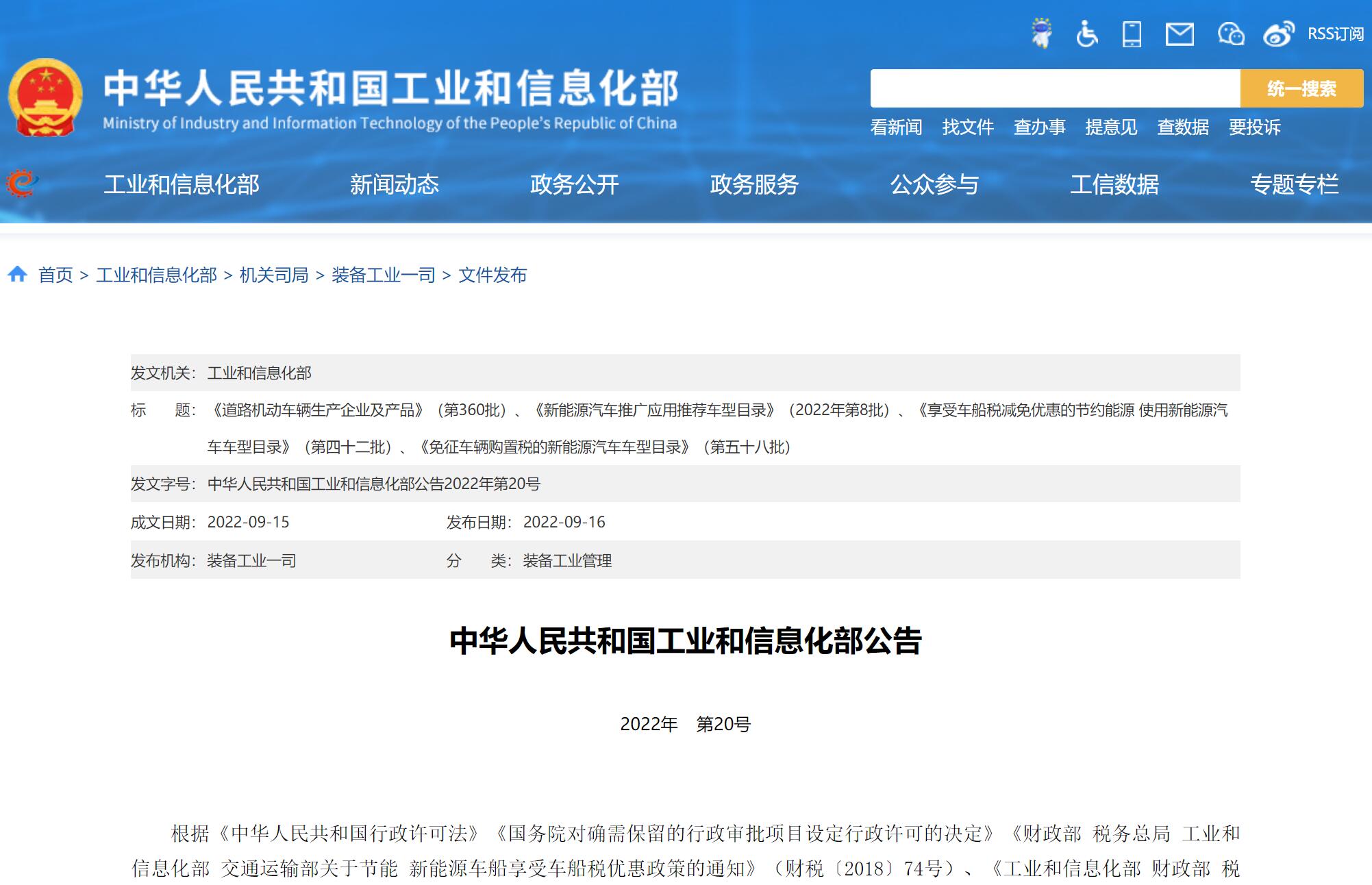Image resolution: width=1372 pixels, height=885 pixels.
Task: Select the 工信数据 navigation menu
Action: [x=1115, y=184]
